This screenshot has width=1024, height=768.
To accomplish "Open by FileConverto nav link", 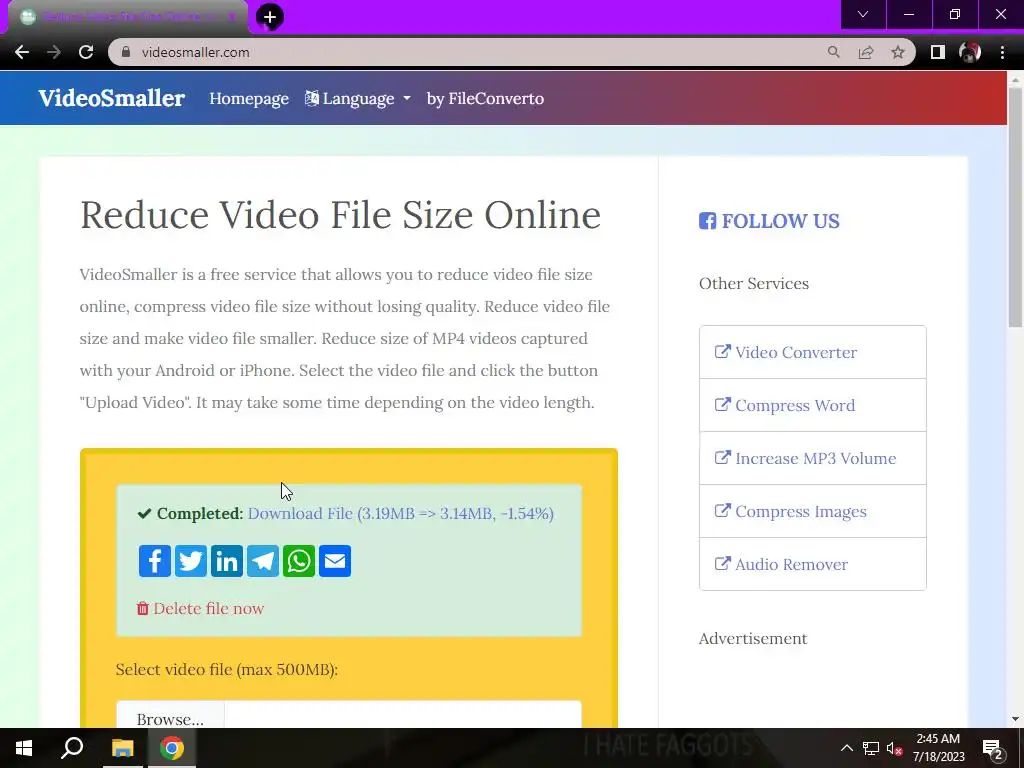I will [485, 99].
